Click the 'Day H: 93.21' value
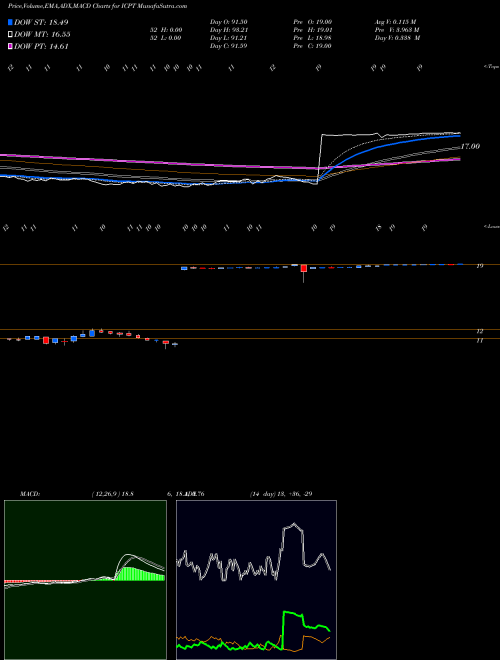This screenshot has height=660, width=500. coord(229,30)
